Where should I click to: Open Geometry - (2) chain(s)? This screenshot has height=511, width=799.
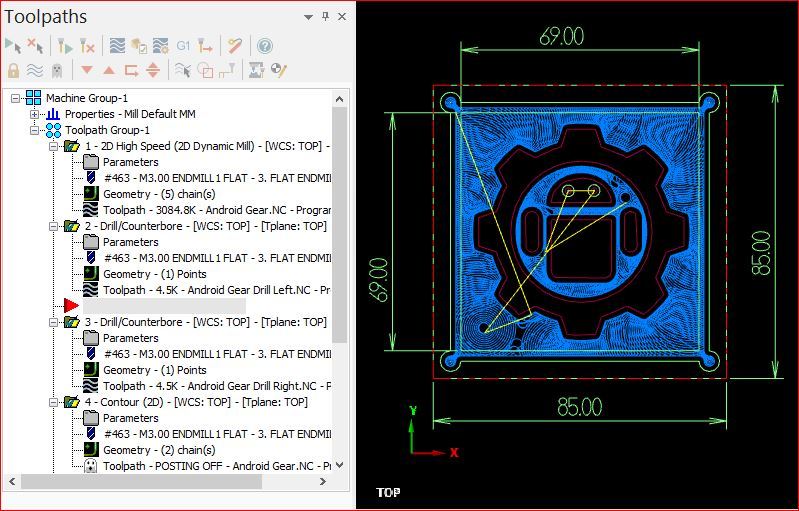coord(159,450)
